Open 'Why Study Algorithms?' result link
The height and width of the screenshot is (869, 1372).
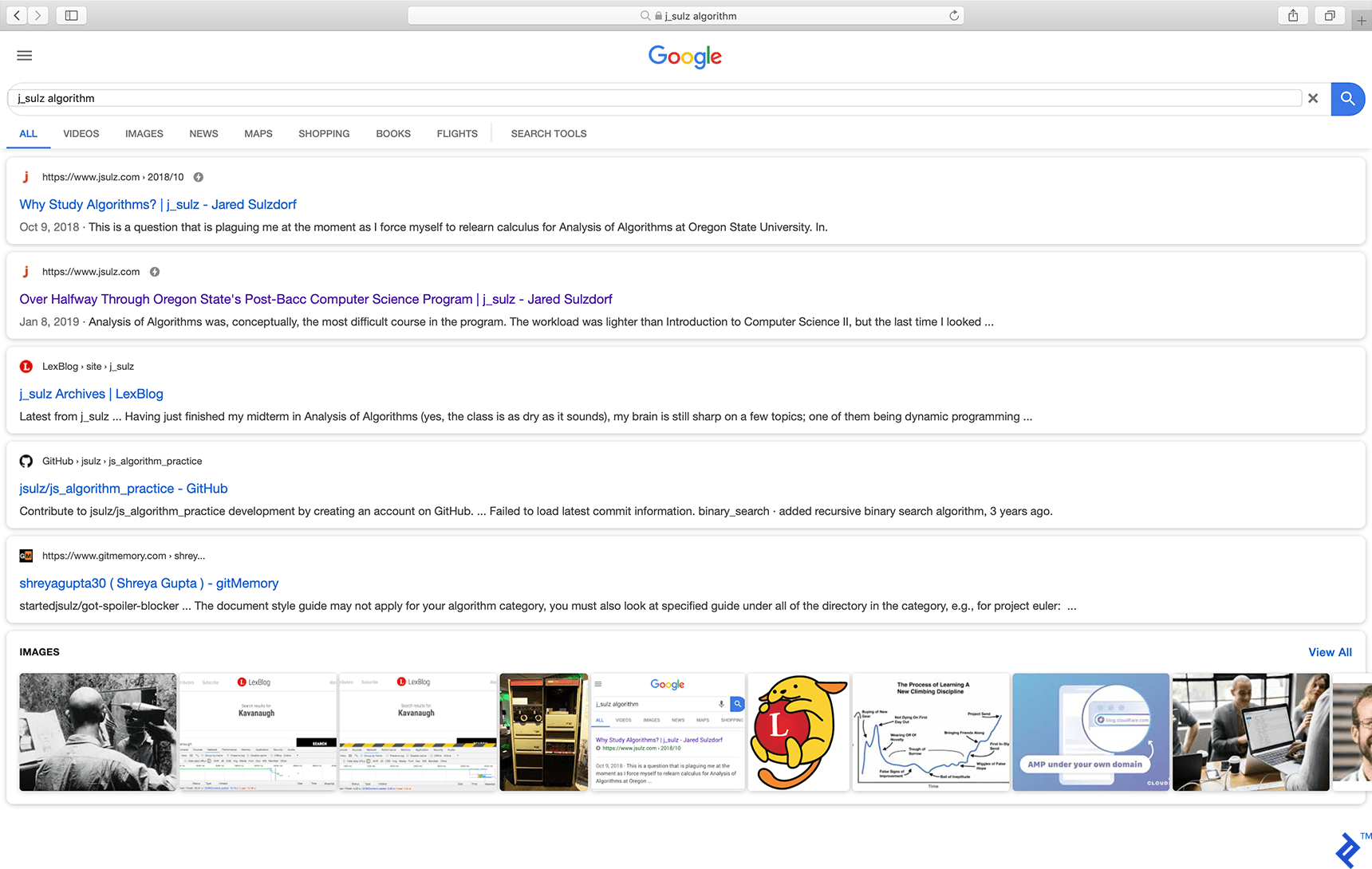point(158,204)
